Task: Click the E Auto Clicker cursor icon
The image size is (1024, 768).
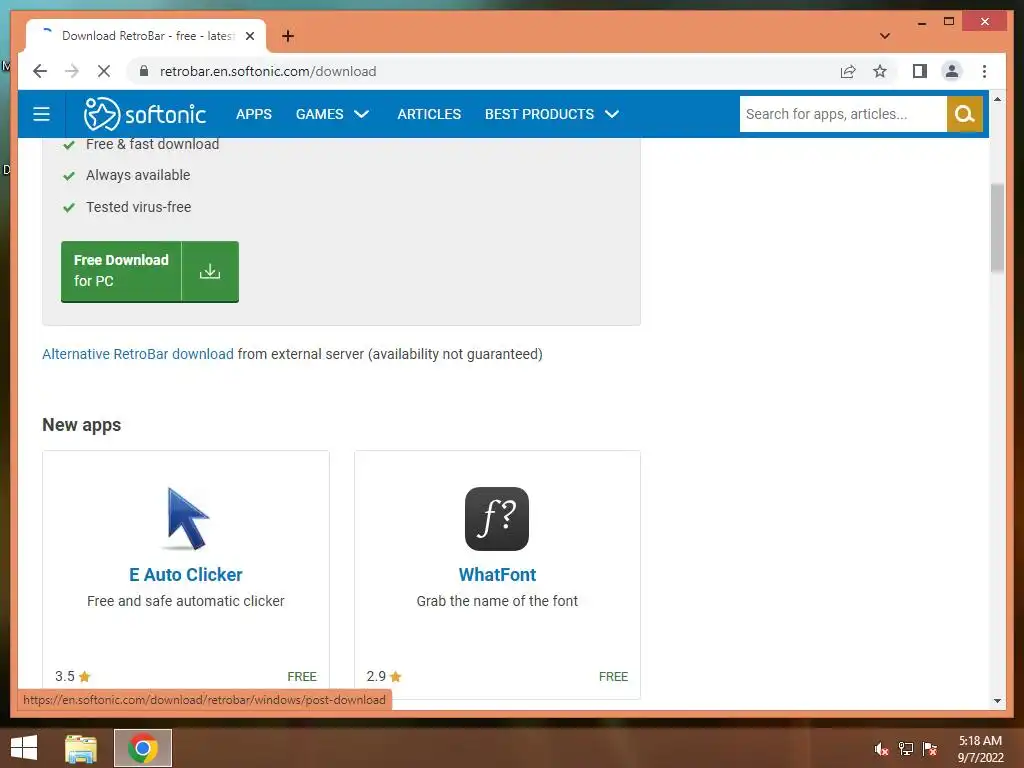Action: (x=187, y=519)
